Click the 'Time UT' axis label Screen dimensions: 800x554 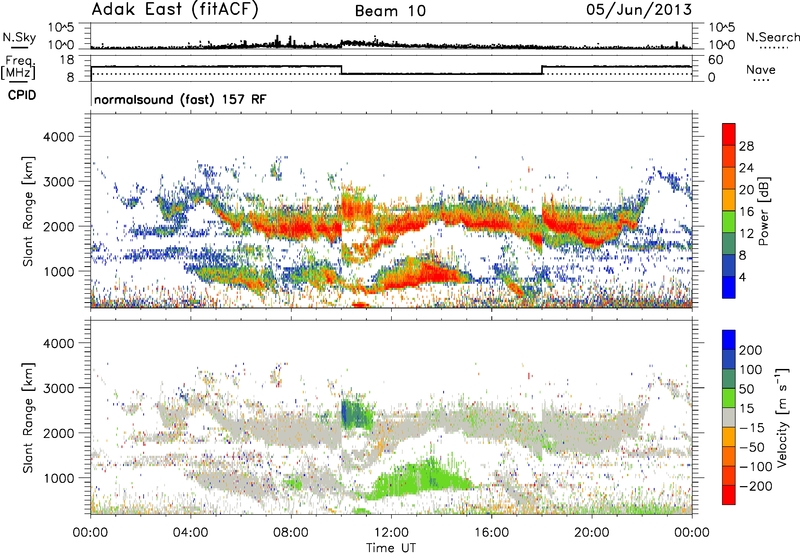(391, 548)
